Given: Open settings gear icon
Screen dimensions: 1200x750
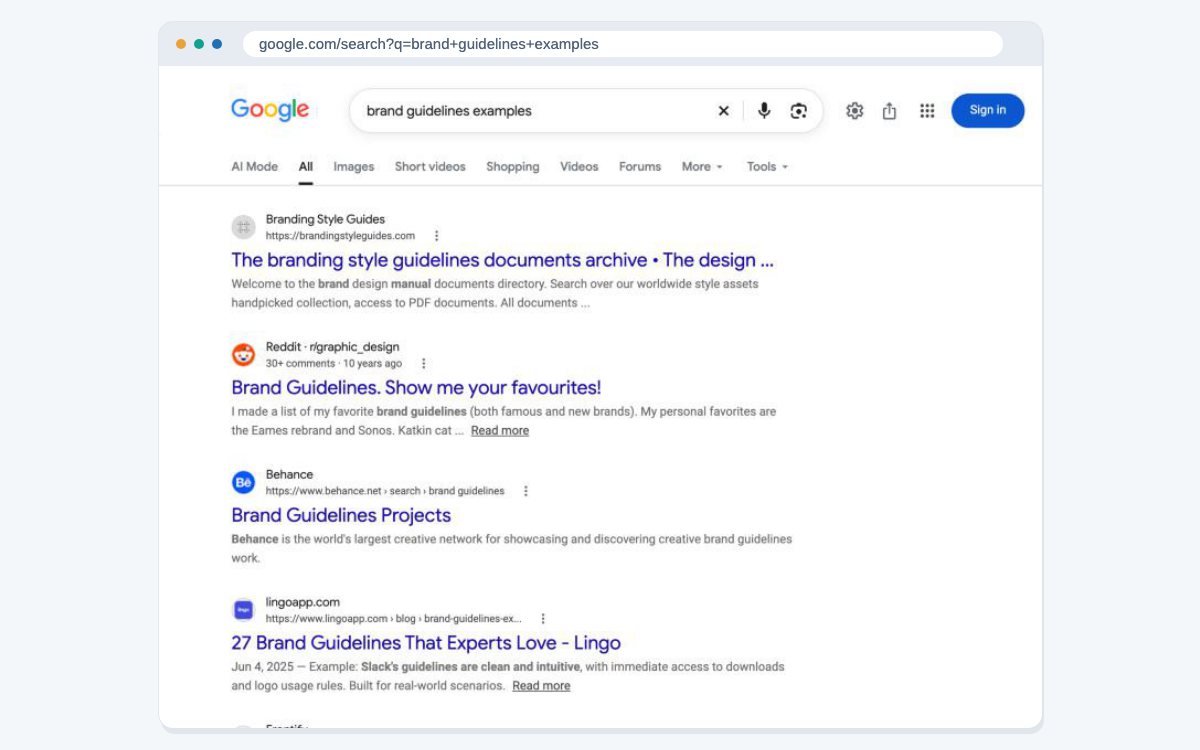Looking at the screenshot, I should coord(854,111).
